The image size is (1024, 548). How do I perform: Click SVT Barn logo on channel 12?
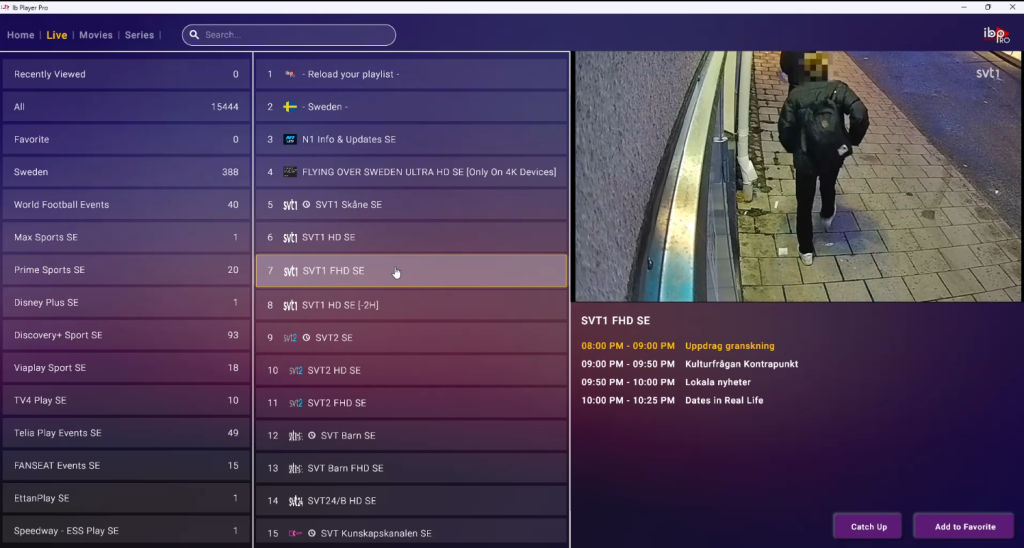click(x=295, y=436)
